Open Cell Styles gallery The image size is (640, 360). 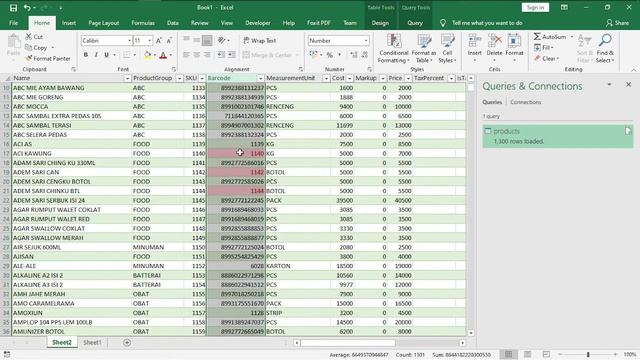coord(447,48)
